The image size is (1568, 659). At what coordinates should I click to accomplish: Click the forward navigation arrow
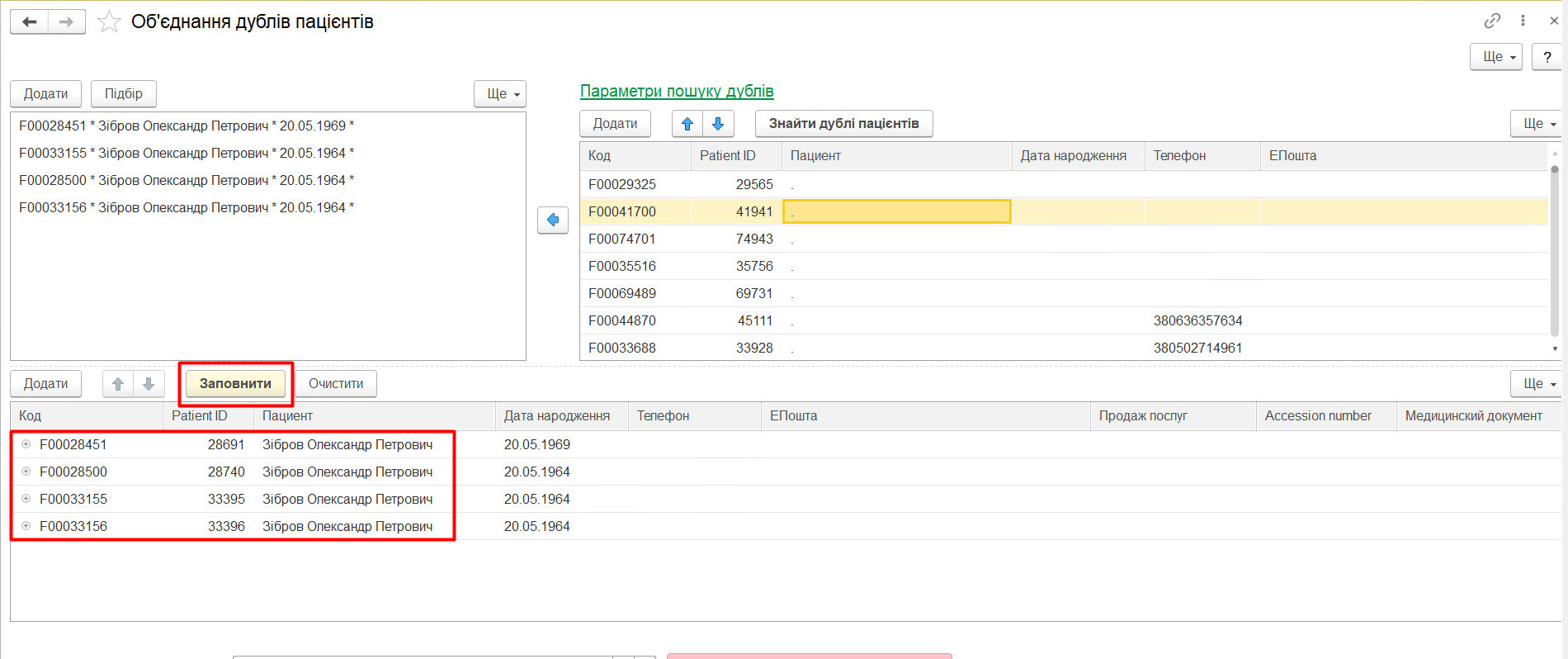pos(67,21)
